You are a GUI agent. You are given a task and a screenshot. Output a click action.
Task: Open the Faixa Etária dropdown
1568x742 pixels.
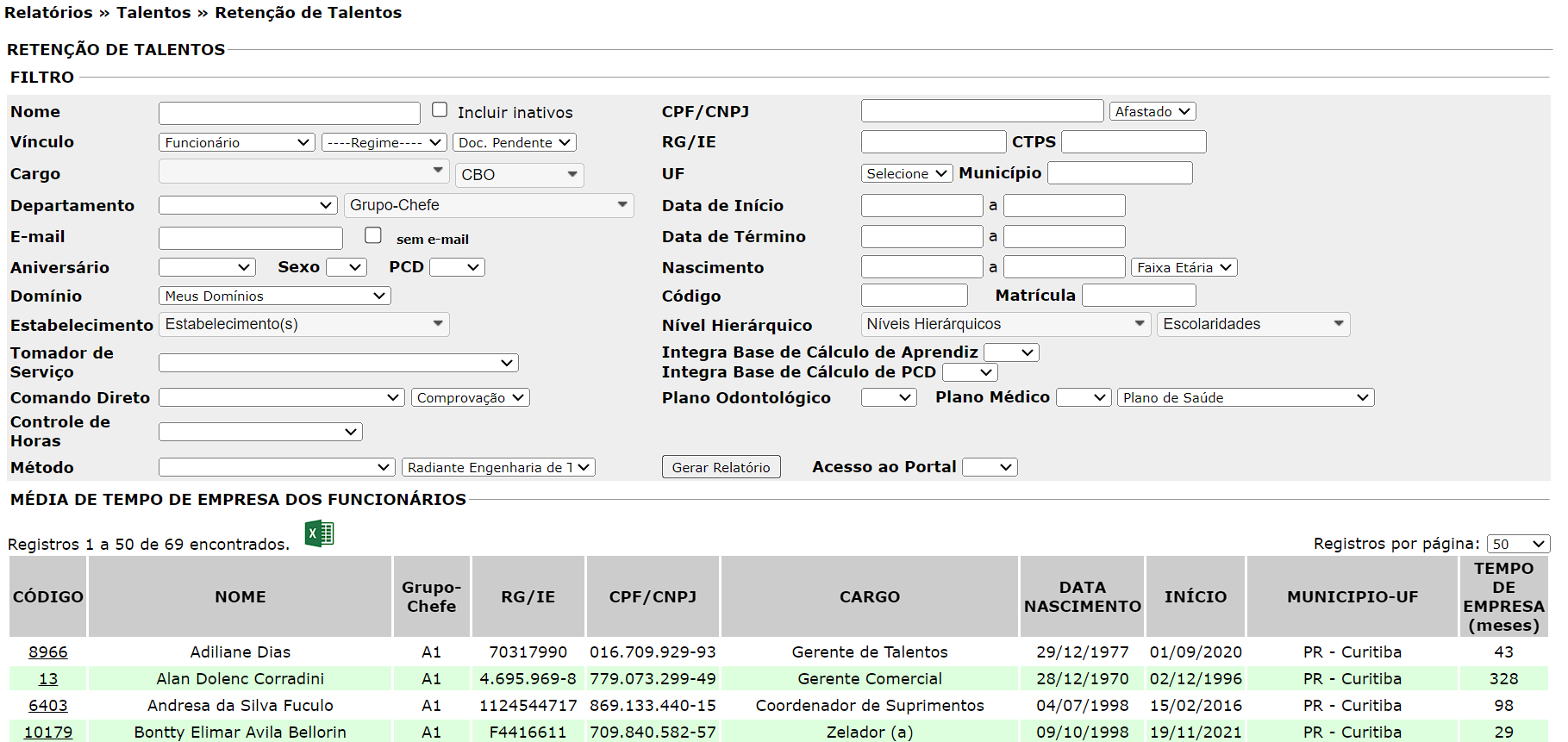tap(1184, 267)
